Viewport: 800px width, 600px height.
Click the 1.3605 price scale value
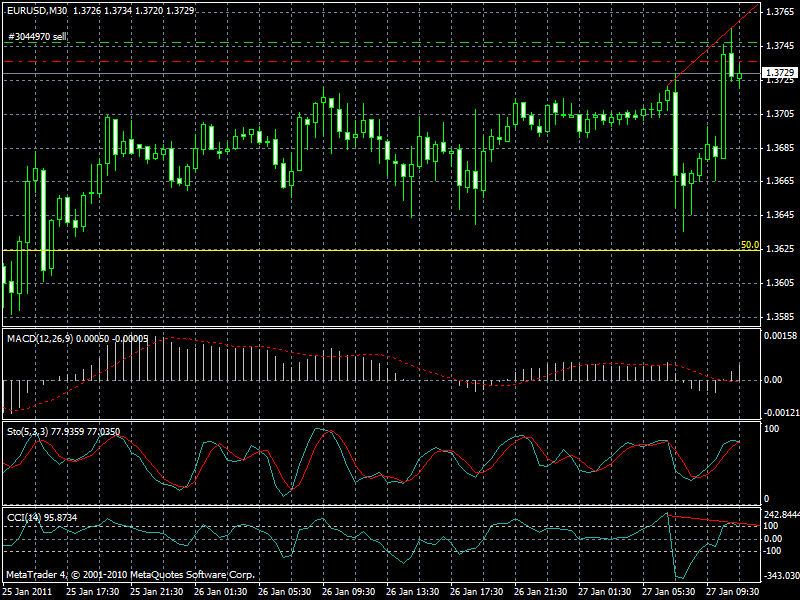click(x=780, y=283)
